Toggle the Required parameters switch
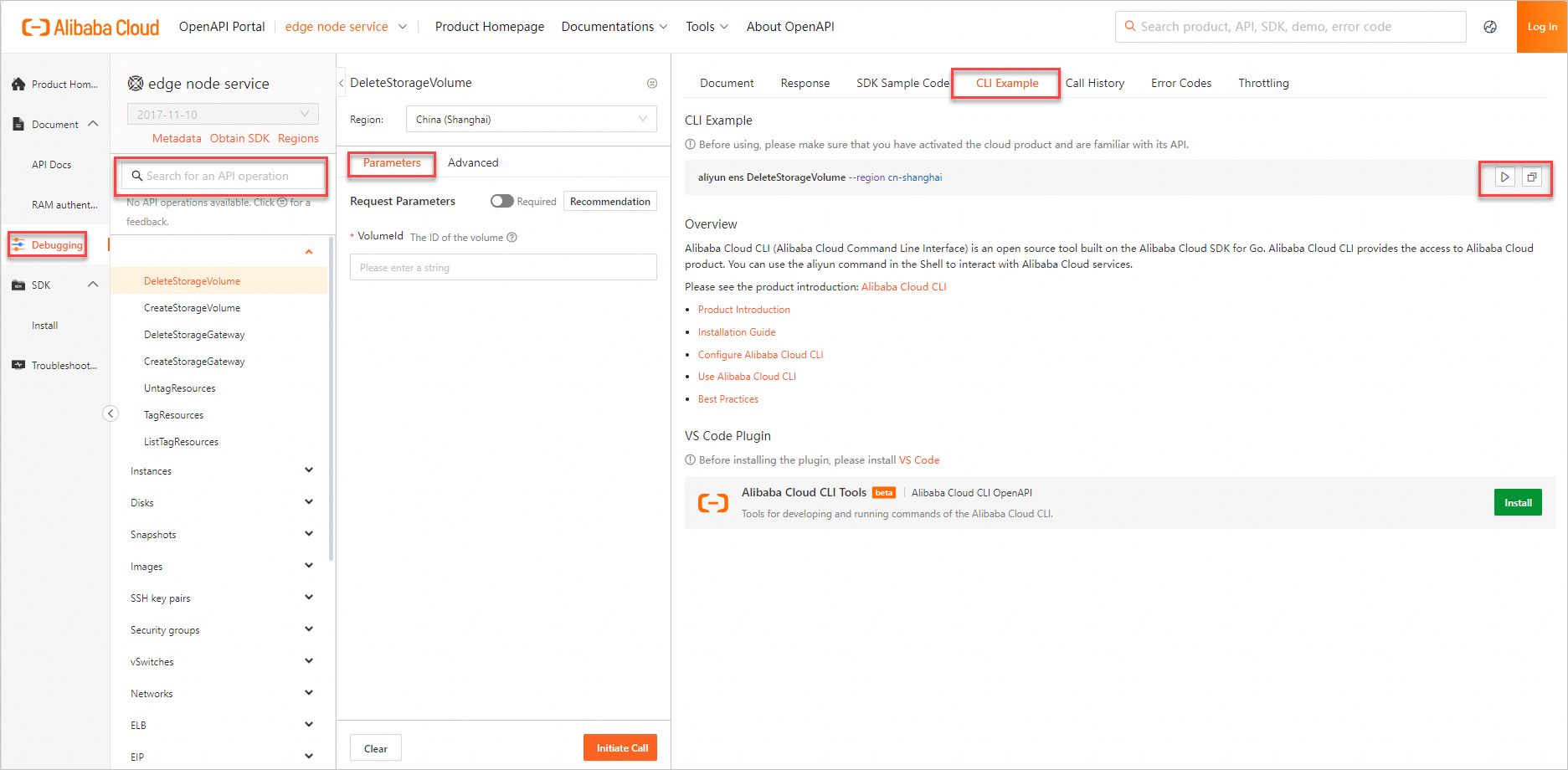Viewport: 1568px width, 770px height. click(501, 201)
